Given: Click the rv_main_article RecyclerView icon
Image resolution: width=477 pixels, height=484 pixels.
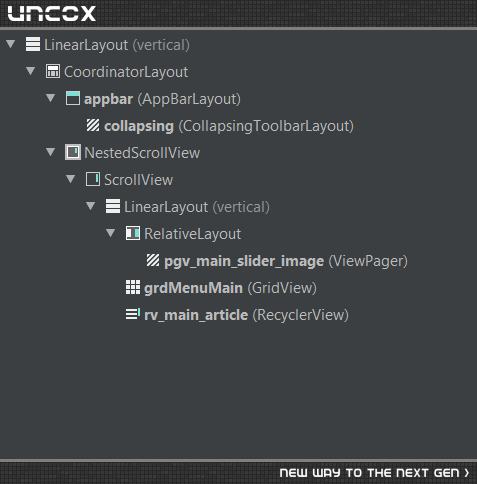Looking at the screenshot, I should pos(133,314).
